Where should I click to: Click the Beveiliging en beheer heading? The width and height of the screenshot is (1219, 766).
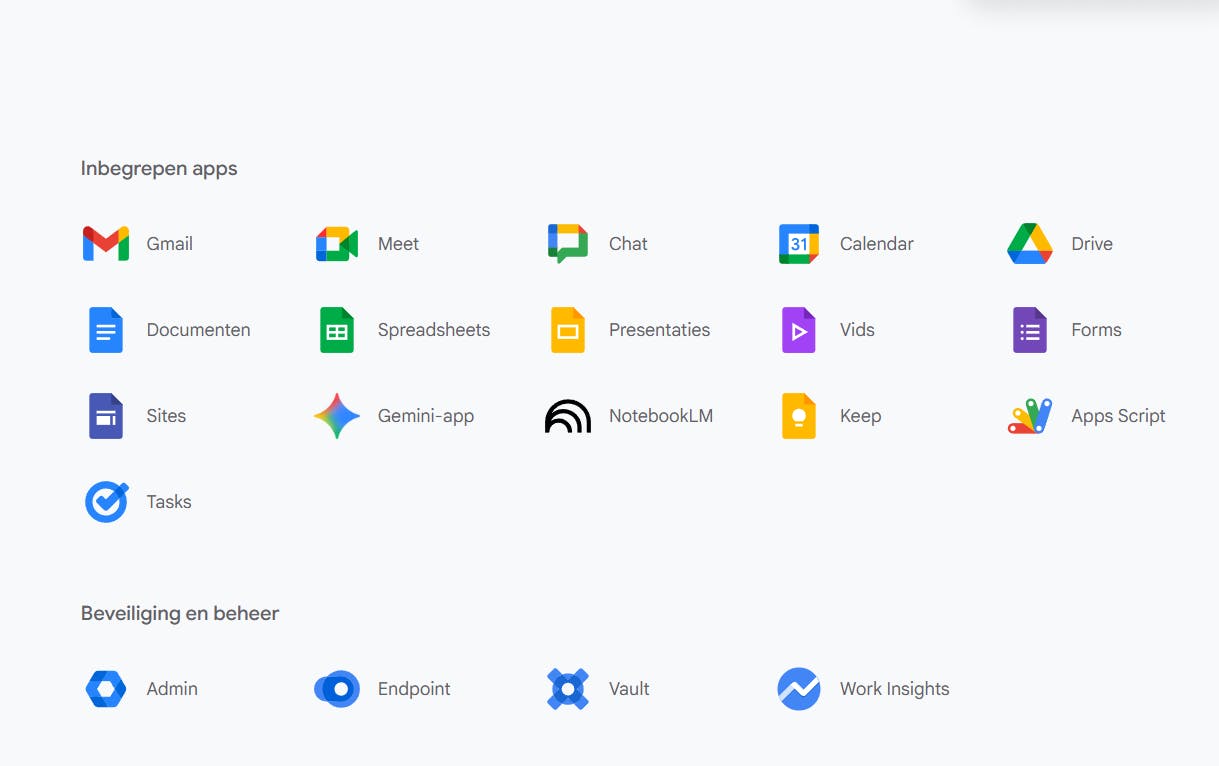pos(180,614)
